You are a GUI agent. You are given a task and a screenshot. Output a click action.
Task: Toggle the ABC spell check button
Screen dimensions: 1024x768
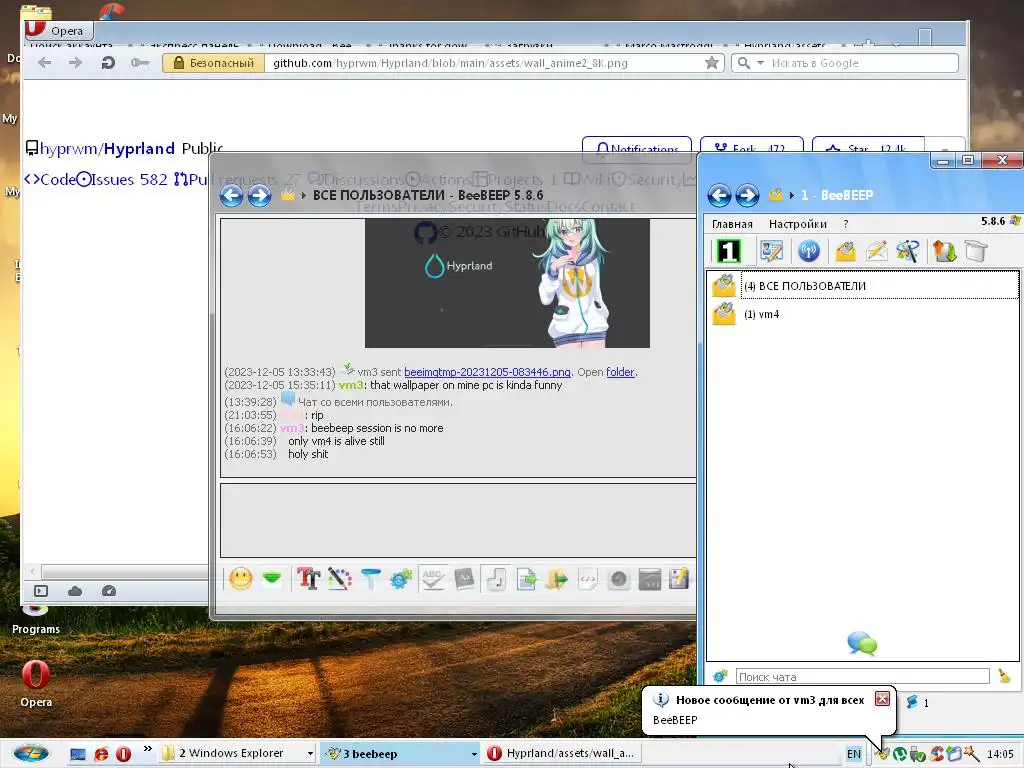(432, 579)
